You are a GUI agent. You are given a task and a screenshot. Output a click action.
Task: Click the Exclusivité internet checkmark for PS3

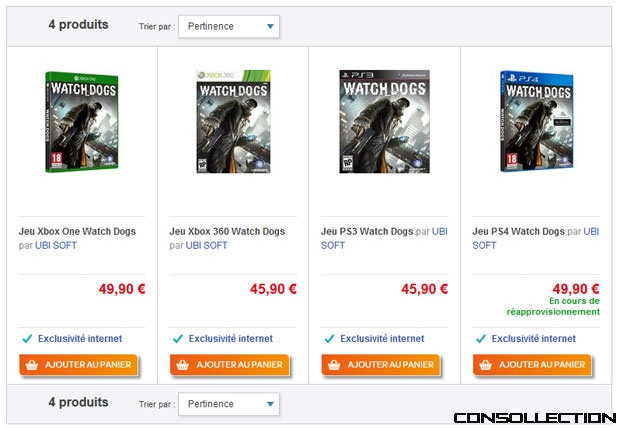pos(329,339)
